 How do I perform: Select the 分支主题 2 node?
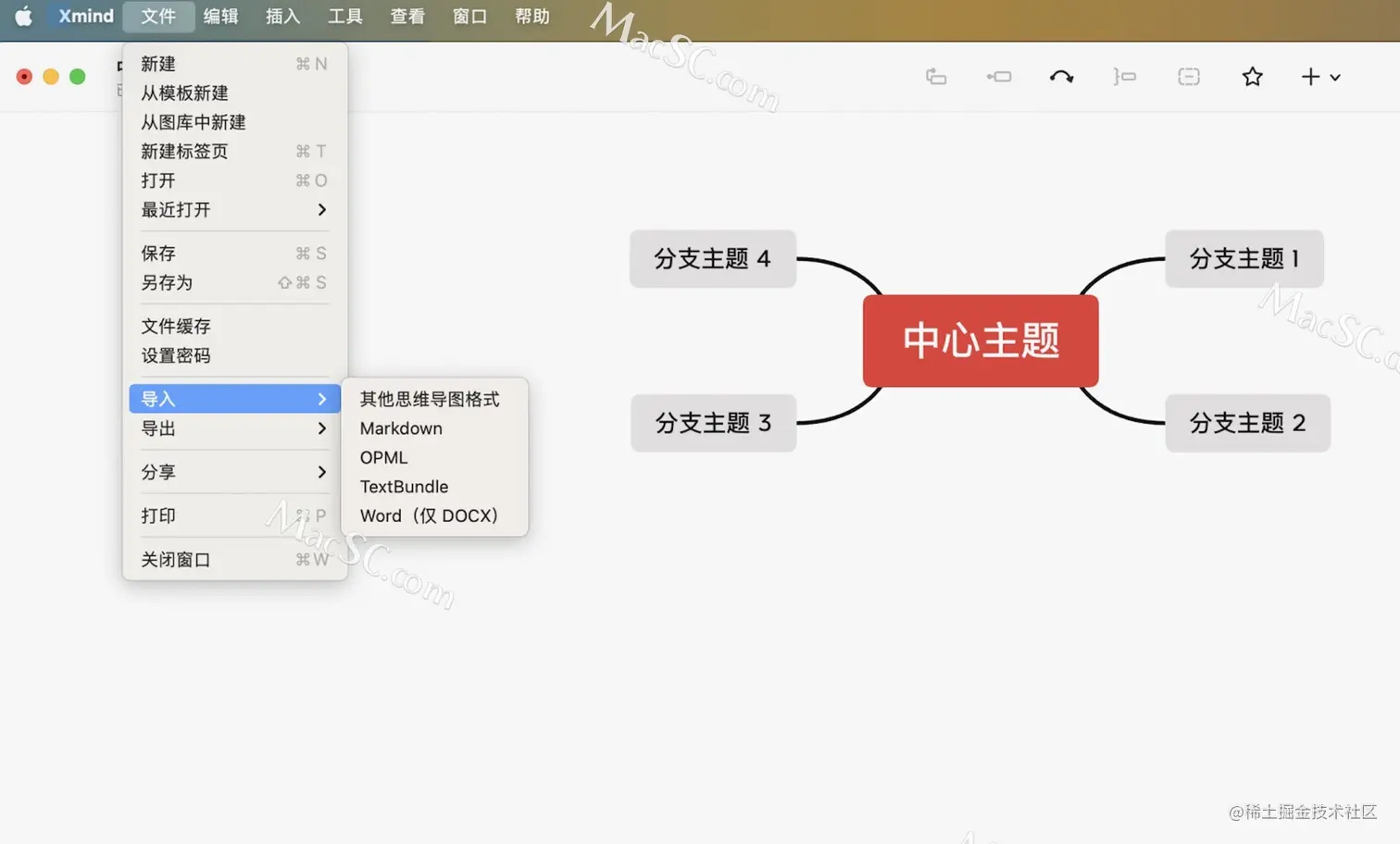[x=1247, y=423]
